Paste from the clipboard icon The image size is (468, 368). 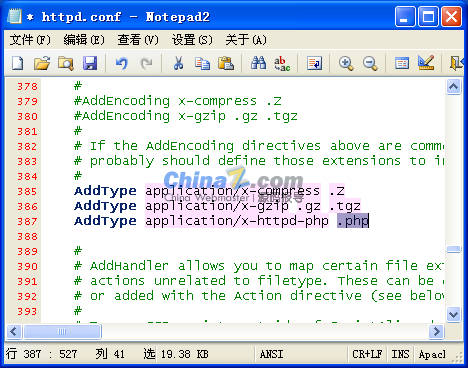226,63
